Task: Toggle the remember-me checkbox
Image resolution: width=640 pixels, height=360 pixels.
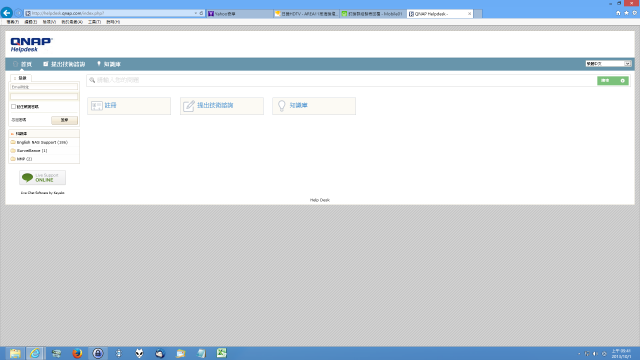Action: [13, 107]
